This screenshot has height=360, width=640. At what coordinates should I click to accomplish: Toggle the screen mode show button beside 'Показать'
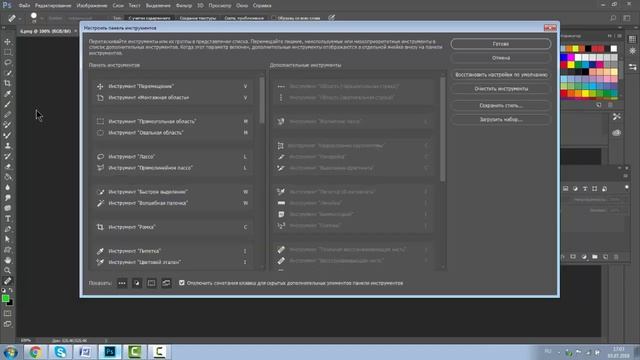166,283
